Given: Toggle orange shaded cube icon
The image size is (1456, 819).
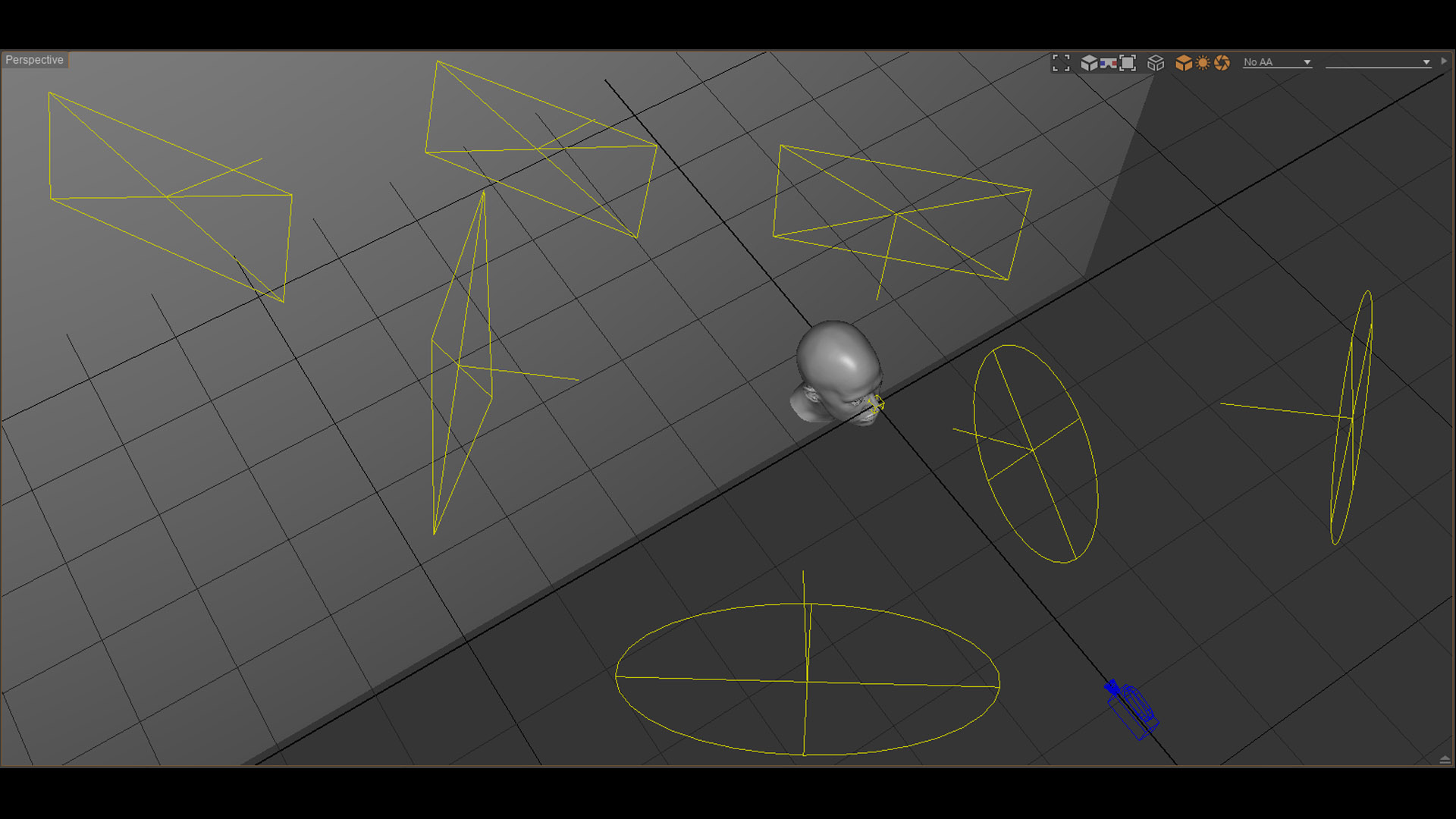Looking at the screenshot, I should 1184,63.
